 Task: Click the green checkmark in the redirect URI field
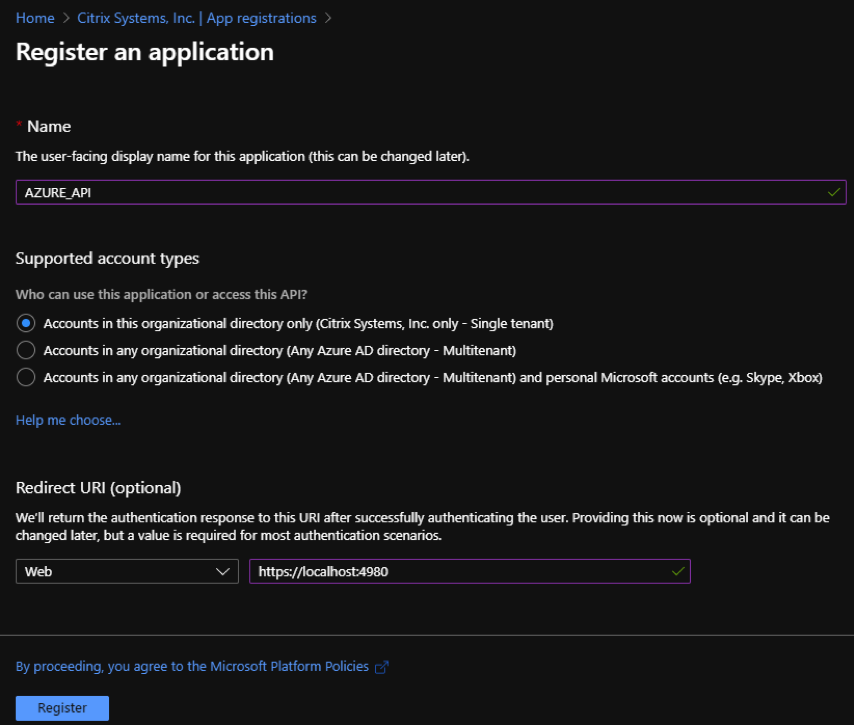678,571
